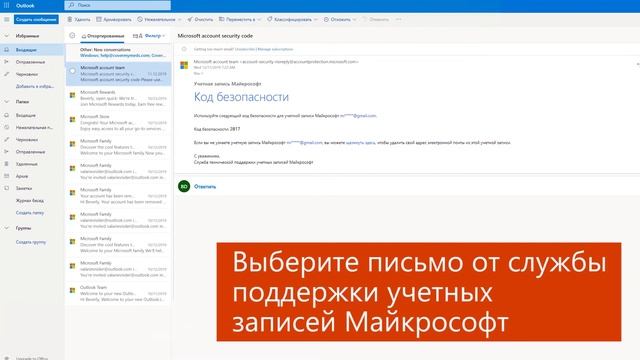Expand the Отложить dropdown arrow
Viewport: 640px width, 360px height.
coord(354,19)
